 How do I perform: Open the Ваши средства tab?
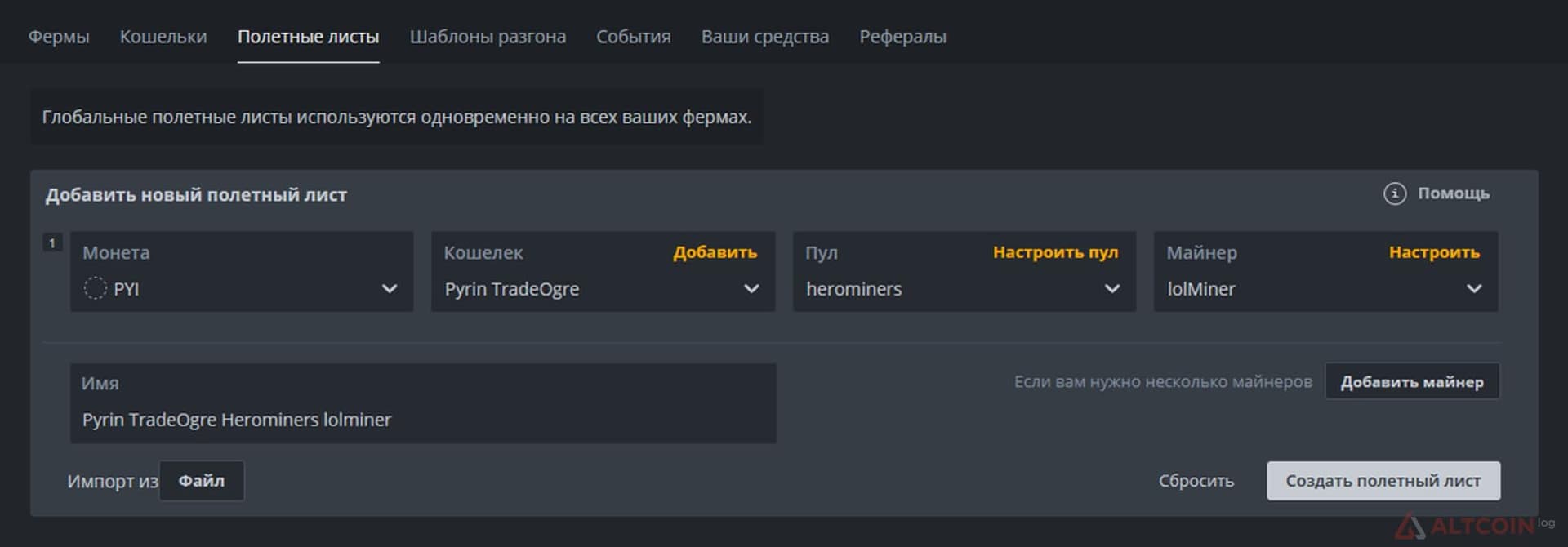coord(765,37)
